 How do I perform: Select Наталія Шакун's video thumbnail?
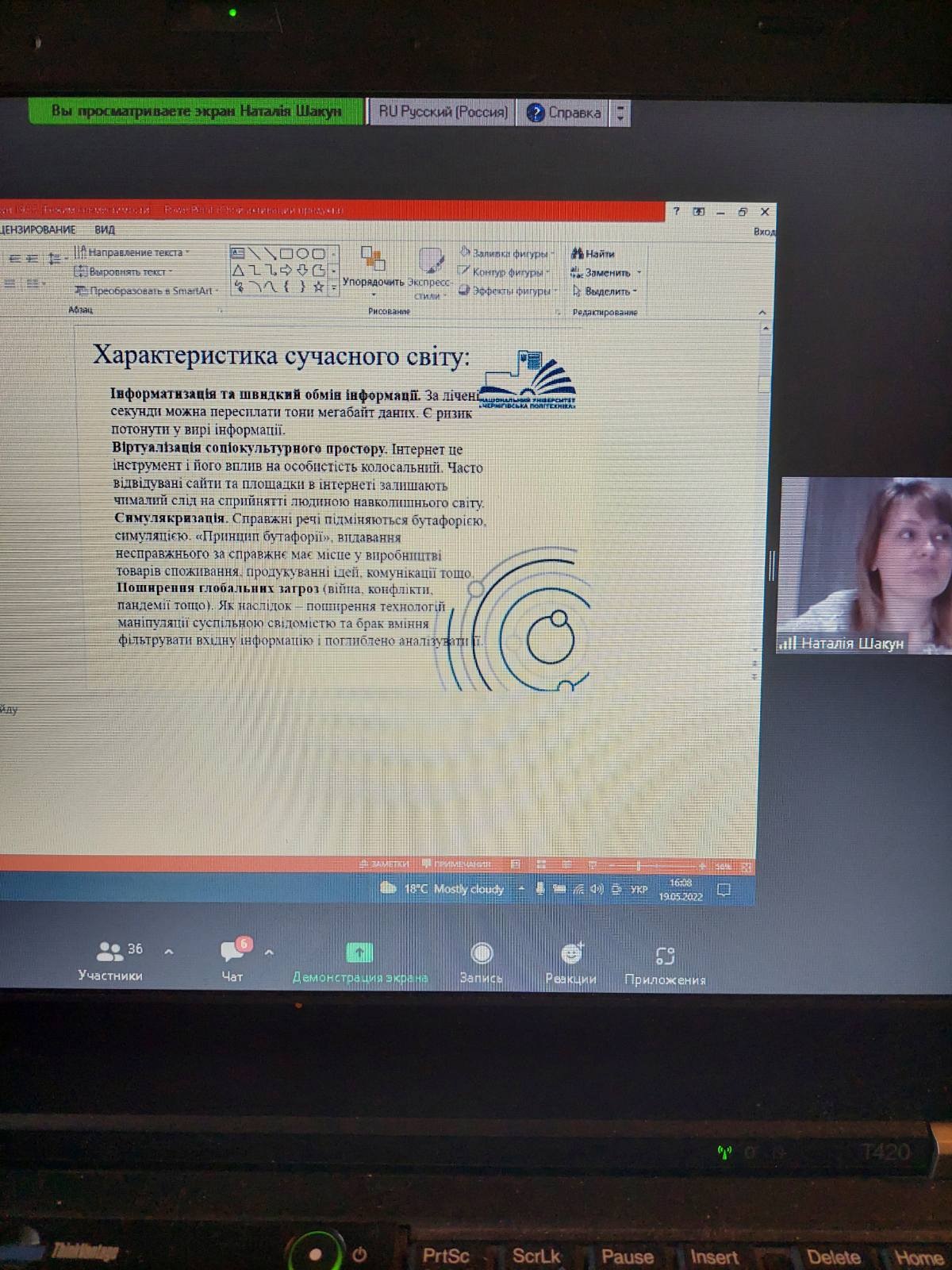coord(863,565)
